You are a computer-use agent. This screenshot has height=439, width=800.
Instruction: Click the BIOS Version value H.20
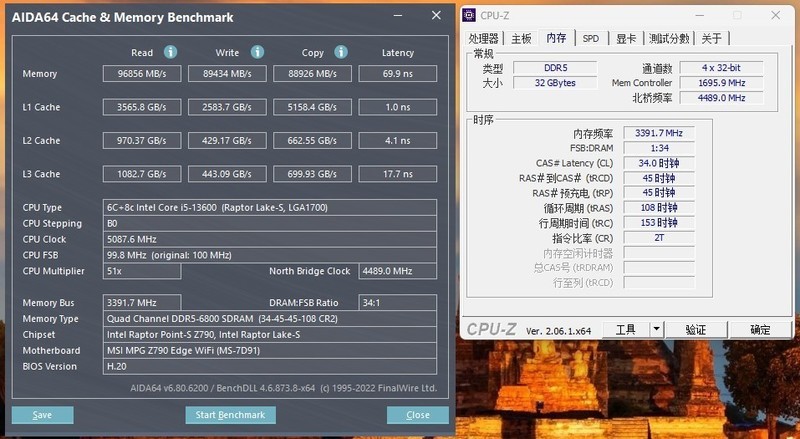[269, 366]
